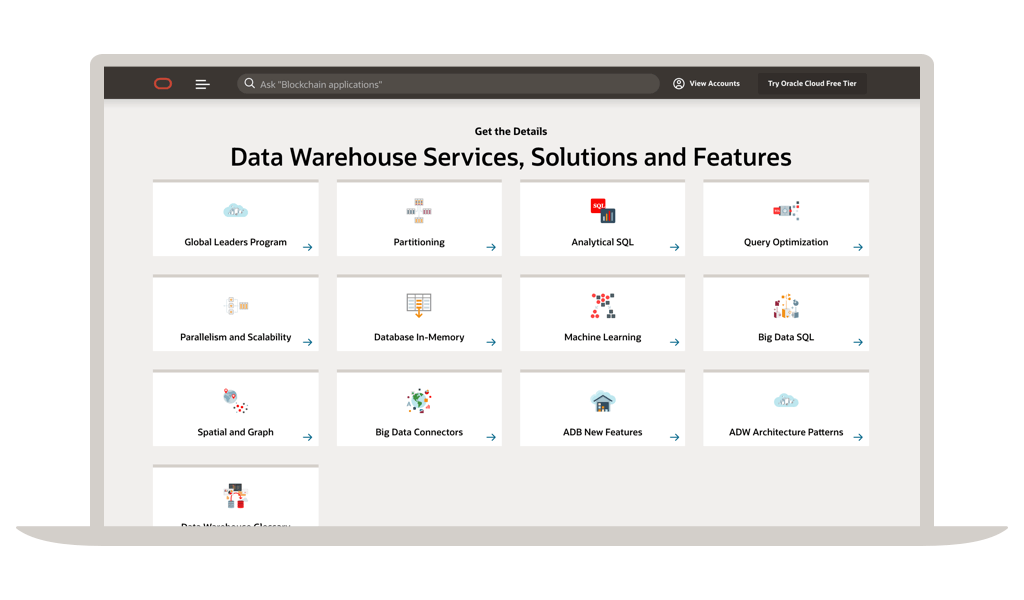Click the Big Data Connectors globe icon
1024x600 pixels.
tap(419, 400)
